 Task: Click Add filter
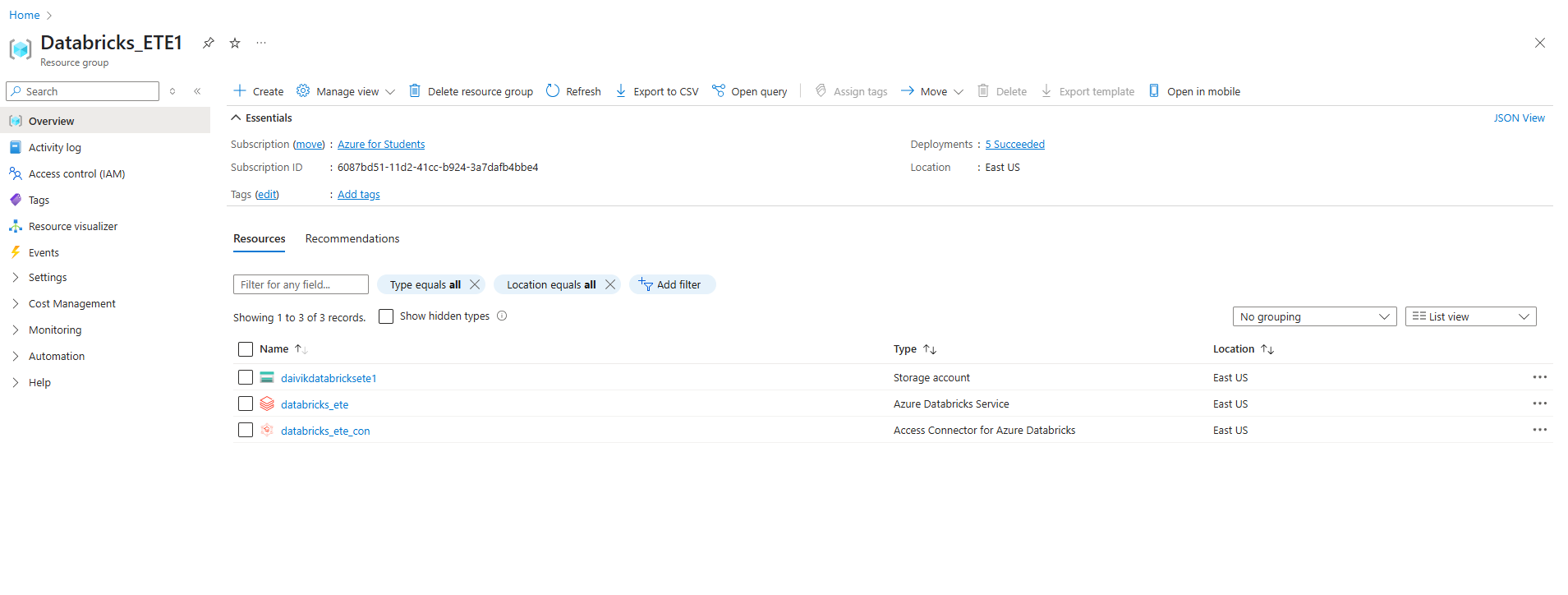pos(672,284)
